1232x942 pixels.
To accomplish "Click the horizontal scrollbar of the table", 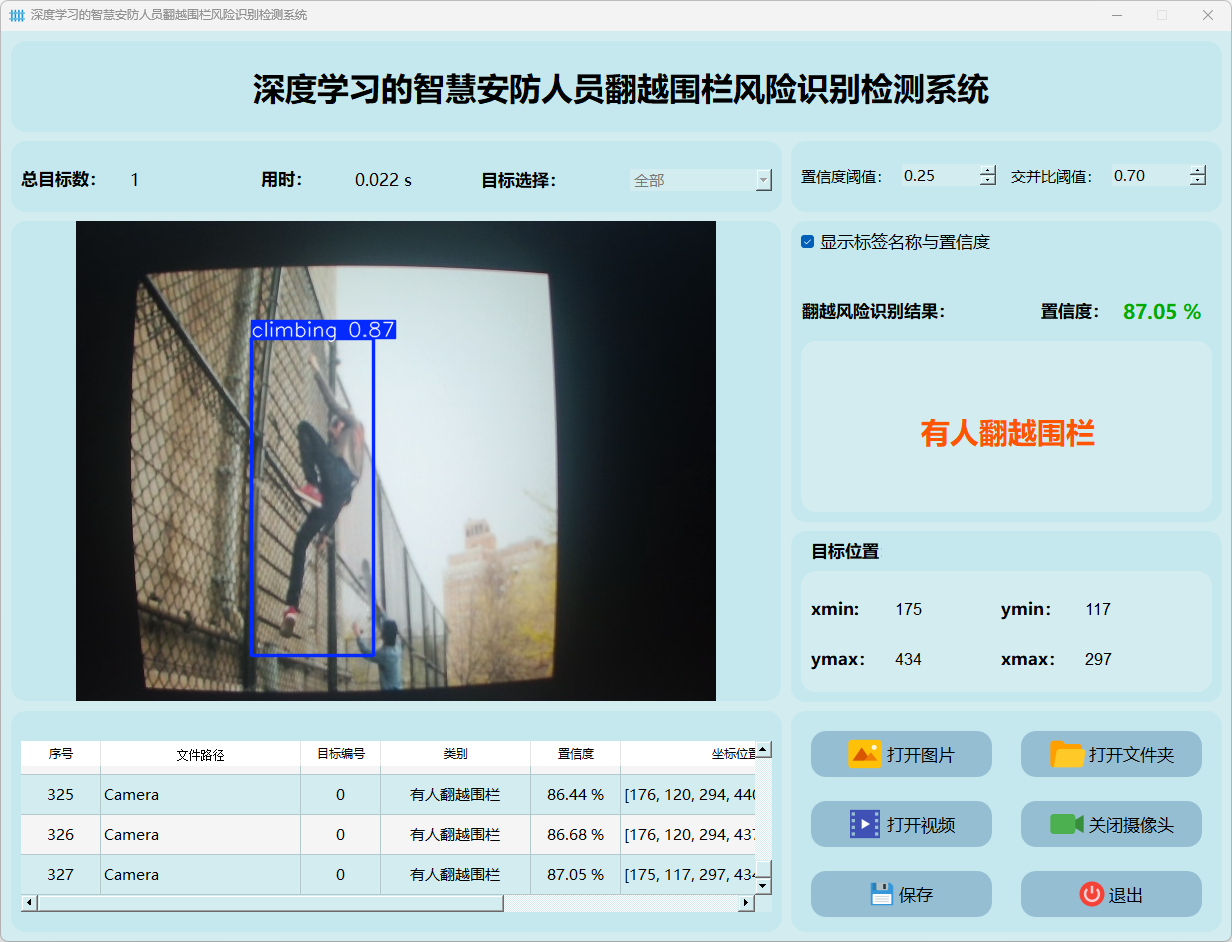I will tap(270, 903).
